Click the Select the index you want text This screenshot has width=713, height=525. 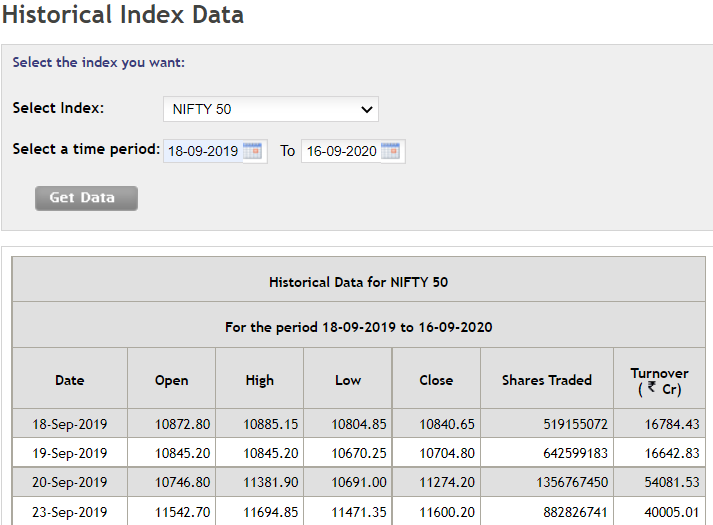point(99,62)
